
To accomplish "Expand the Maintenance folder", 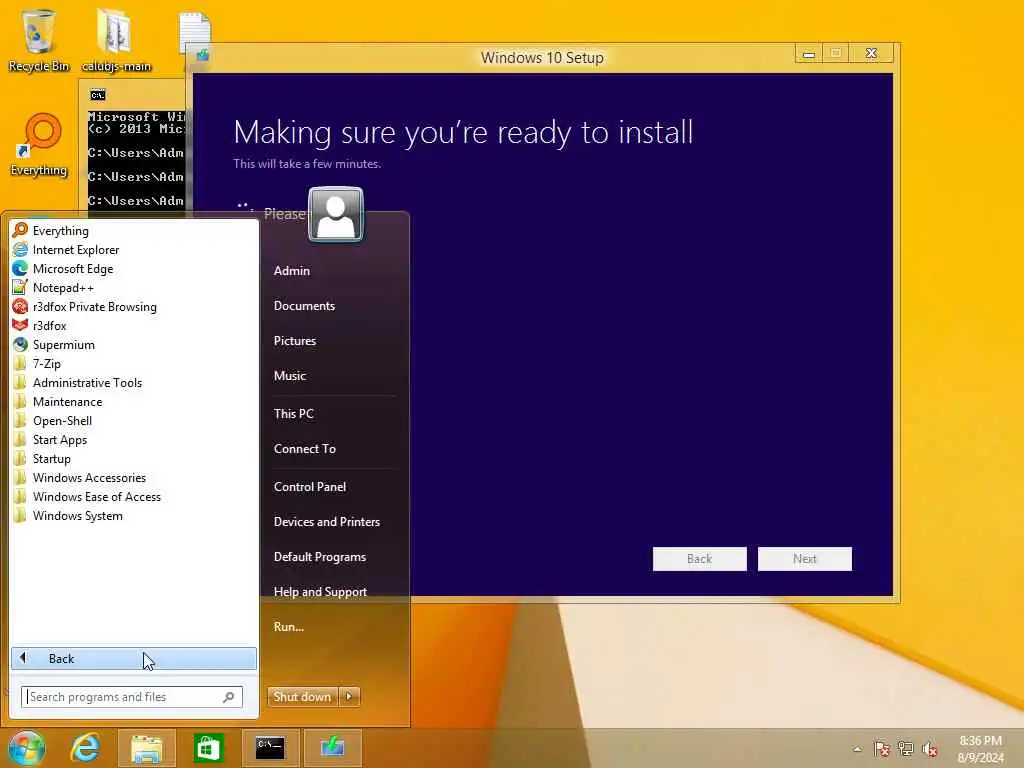I will tap(134, 401).
